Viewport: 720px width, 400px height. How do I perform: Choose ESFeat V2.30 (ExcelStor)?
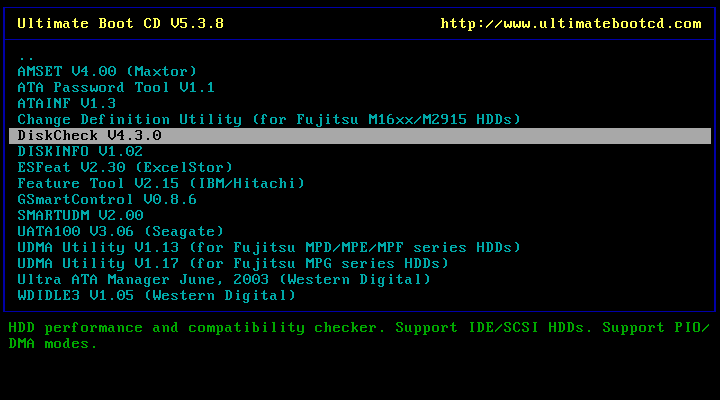click(x=125, y=168)
